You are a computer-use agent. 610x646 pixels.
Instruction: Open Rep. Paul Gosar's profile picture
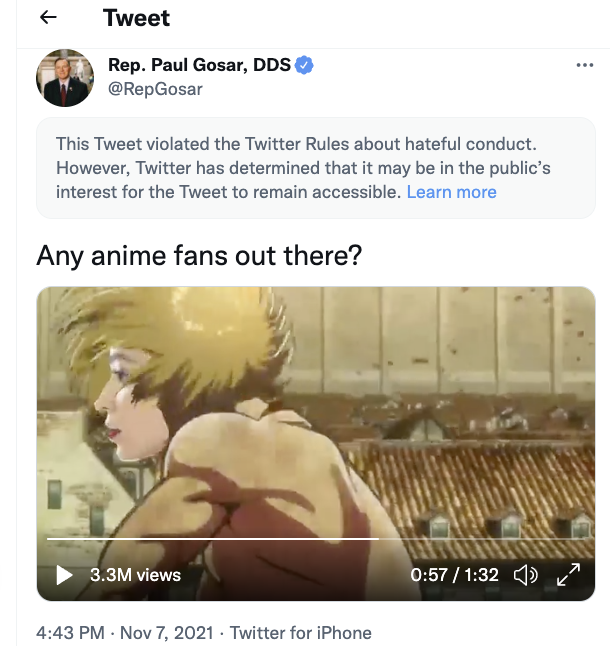click(65, 78)
